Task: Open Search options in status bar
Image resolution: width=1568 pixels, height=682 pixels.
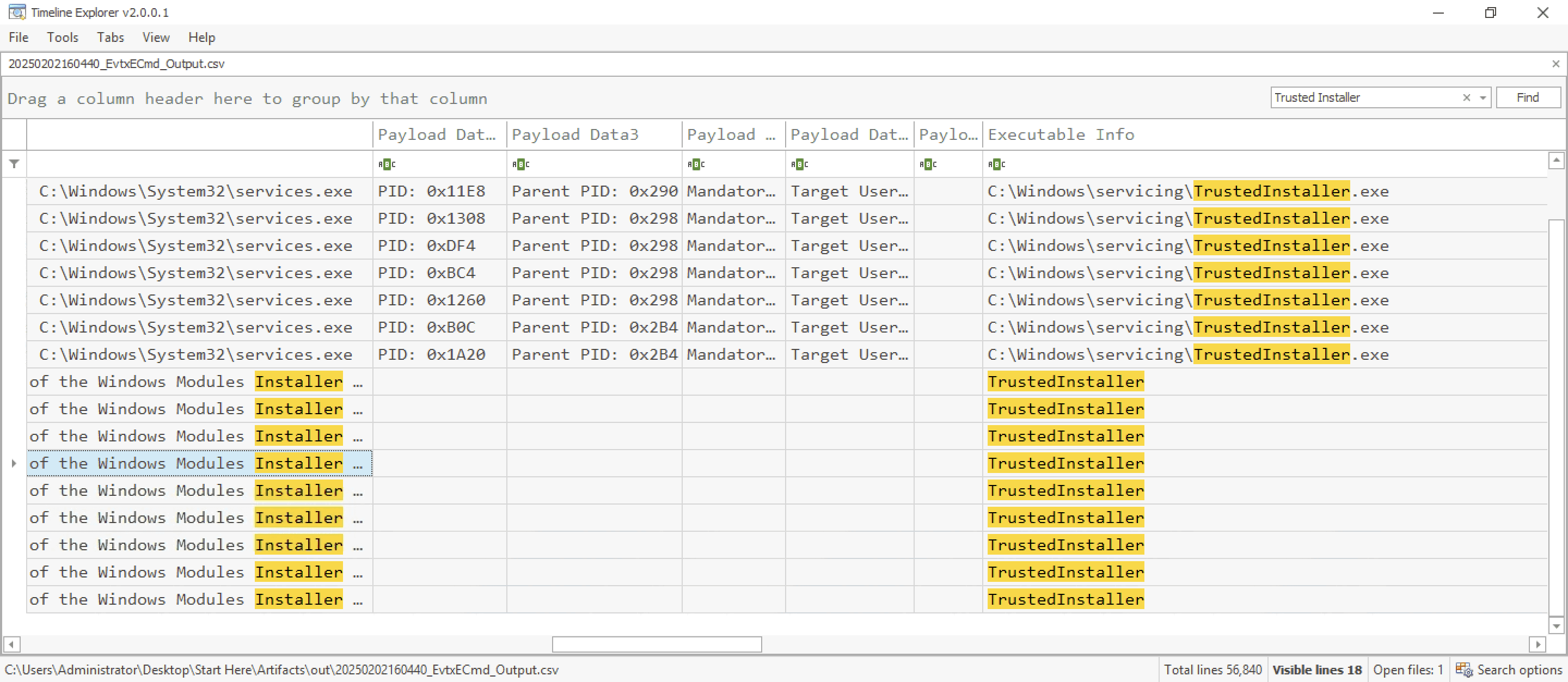Action: tap(1509, 670)
